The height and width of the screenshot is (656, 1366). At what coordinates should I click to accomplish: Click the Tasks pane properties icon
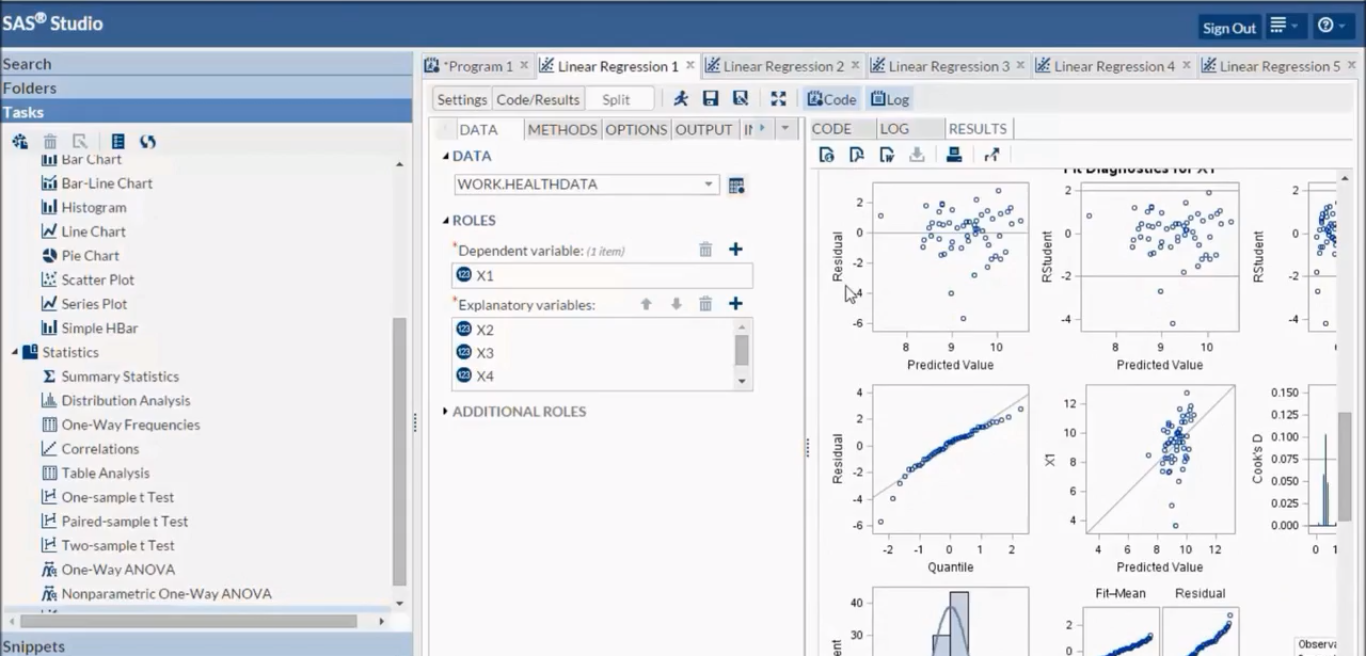[x=117, y=142]
